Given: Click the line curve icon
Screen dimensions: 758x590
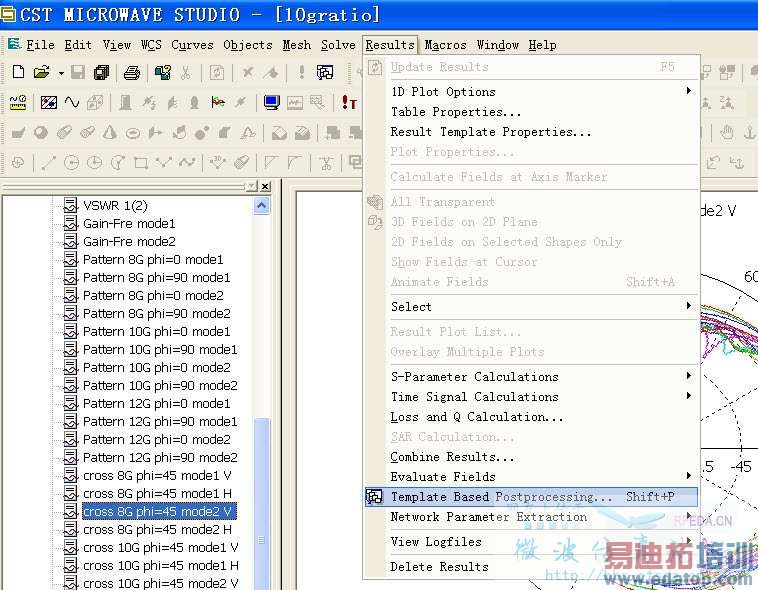Looking at the screenshot, I should tap(49, 162).
